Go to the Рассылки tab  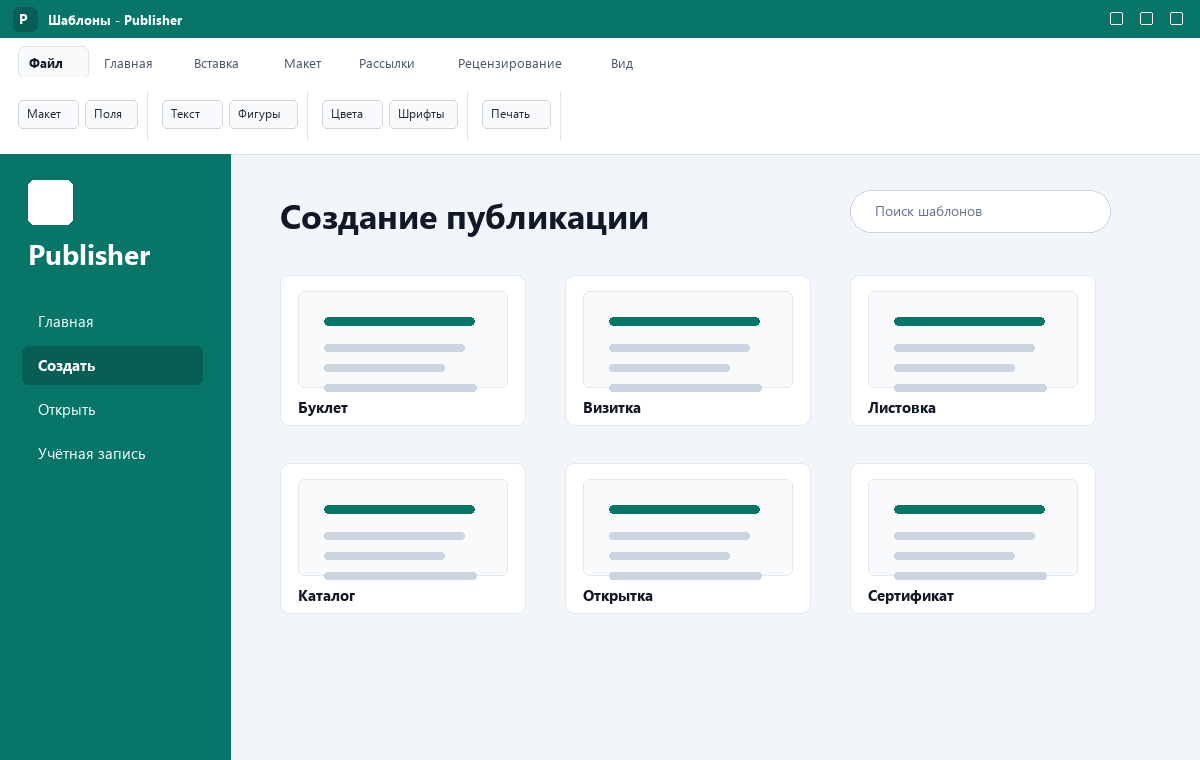pos(387,63)
